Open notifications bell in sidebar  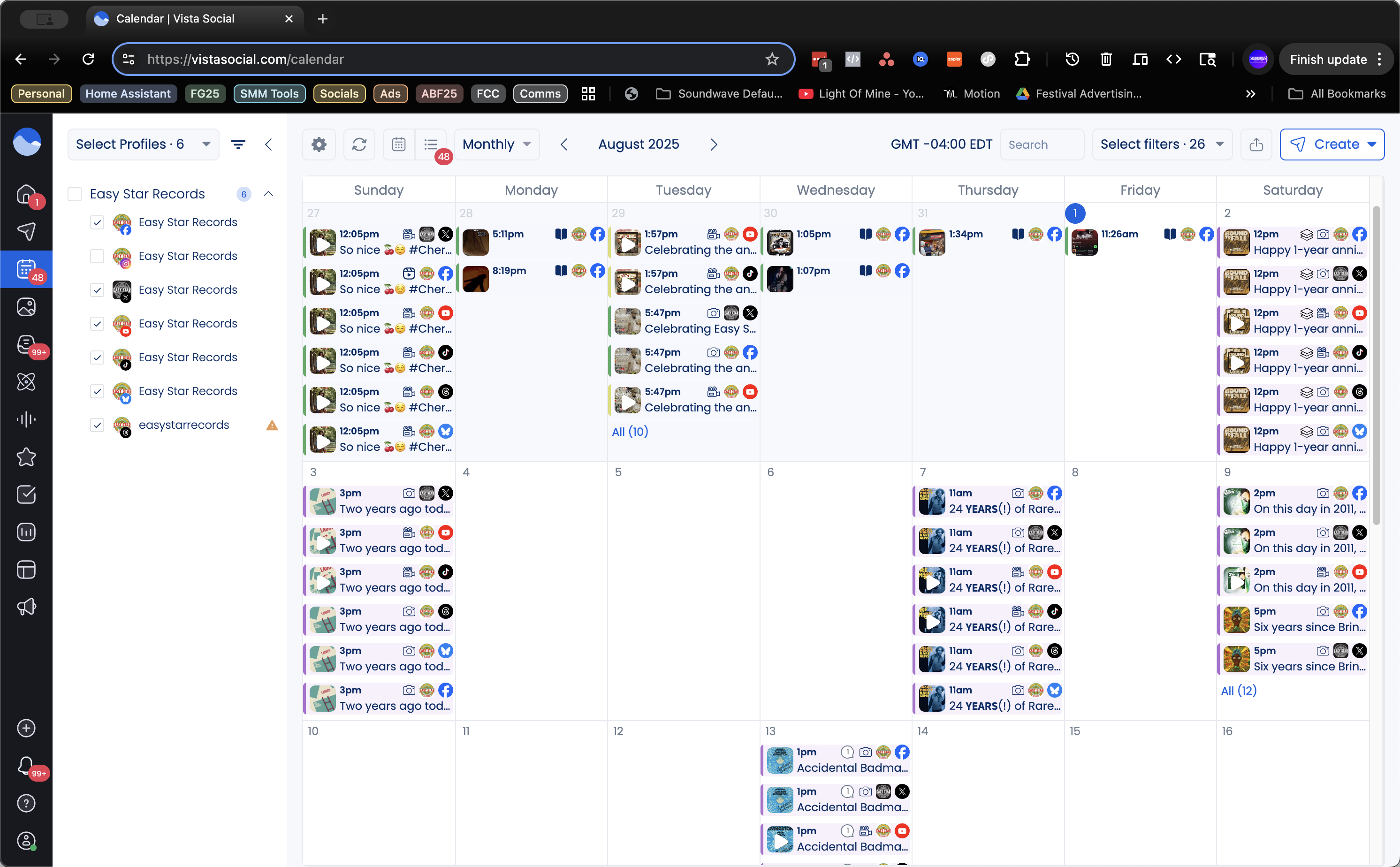[26, 765]
